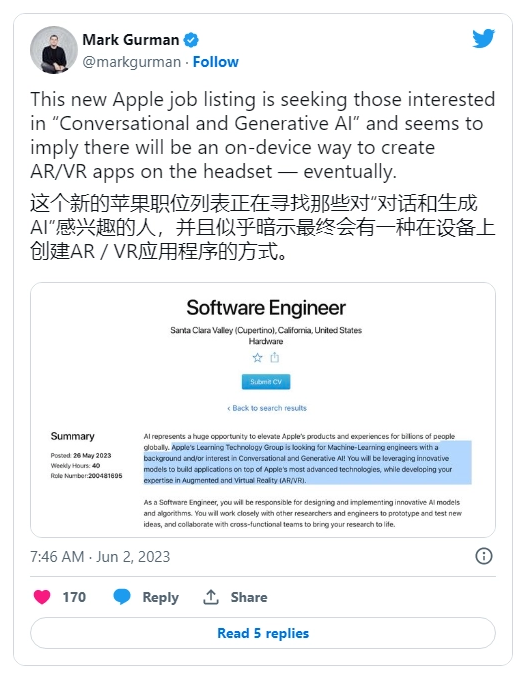This screenshot has width=527, height=677.
Task: Click the Share text label
Action: coord(249,597)
